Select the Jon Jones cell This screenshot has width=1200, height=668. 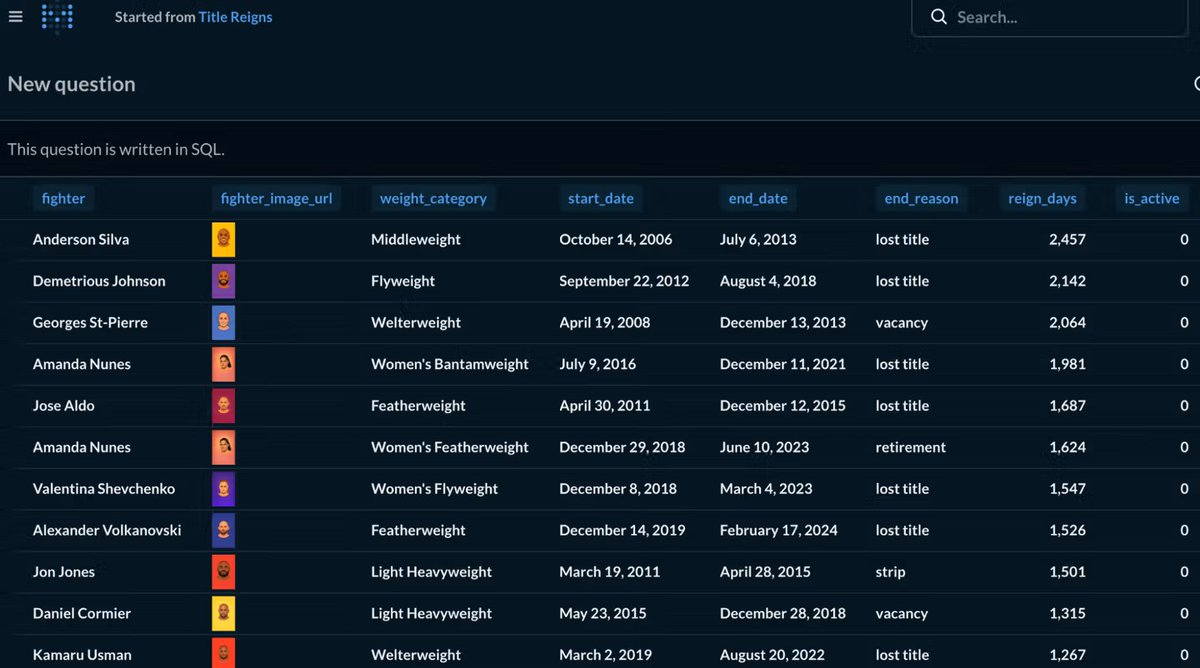point(64,572)
